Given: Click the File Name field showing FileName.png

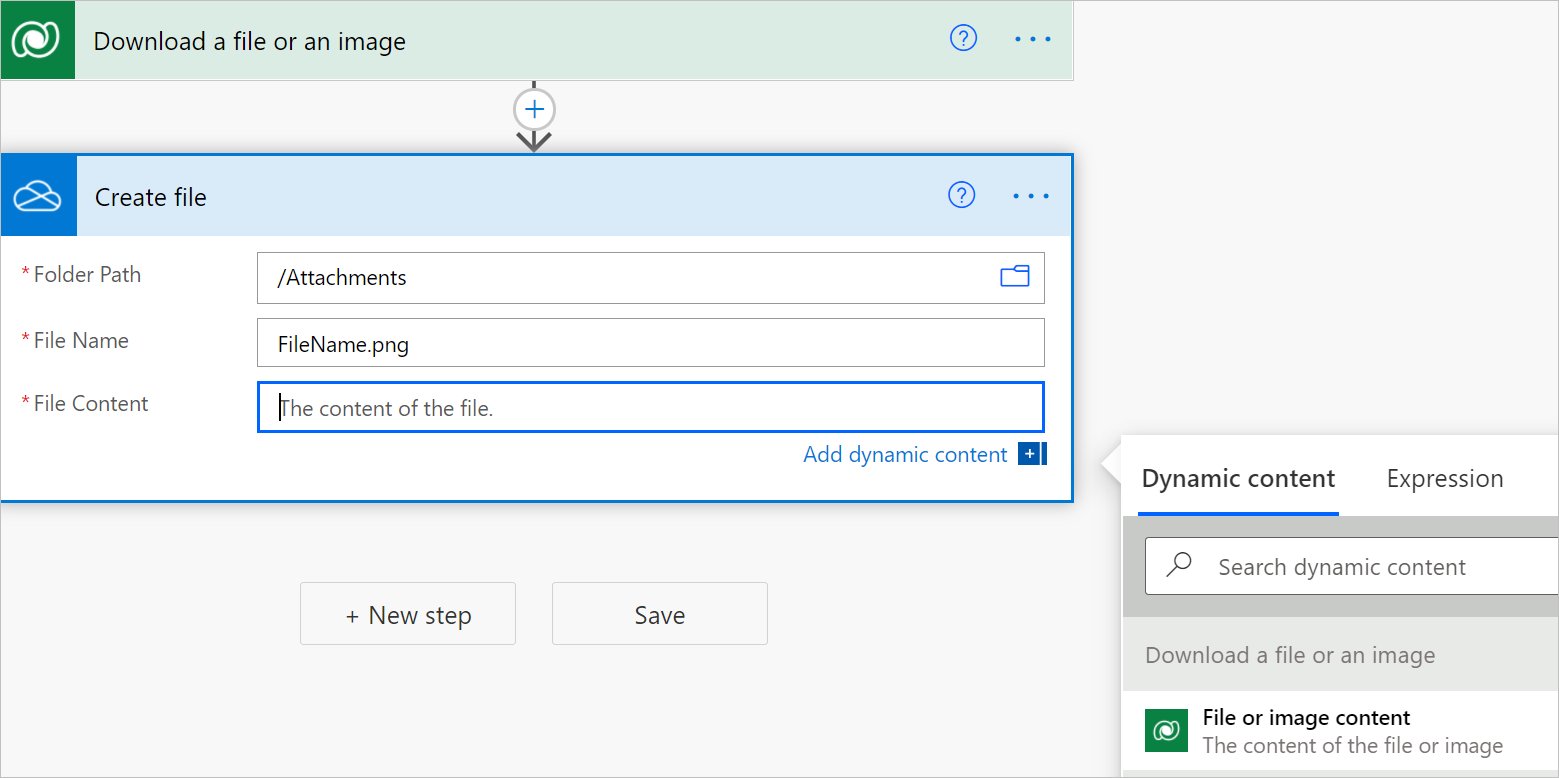Looking at the screenshot, I should pyautogui.click(x=650, y=342).
